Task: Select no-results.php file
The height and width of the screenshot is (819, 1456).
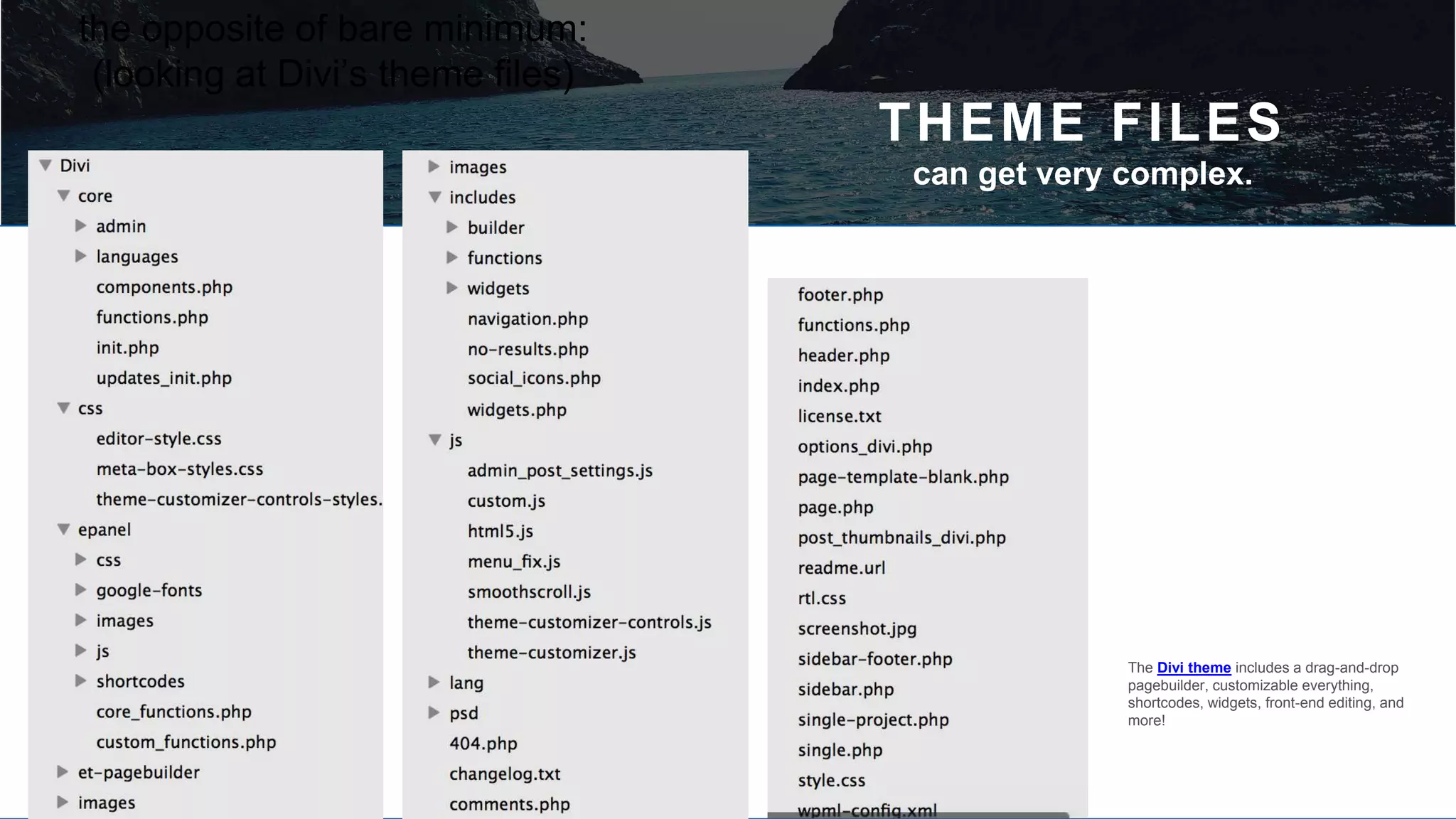Action: coord(528,349)
